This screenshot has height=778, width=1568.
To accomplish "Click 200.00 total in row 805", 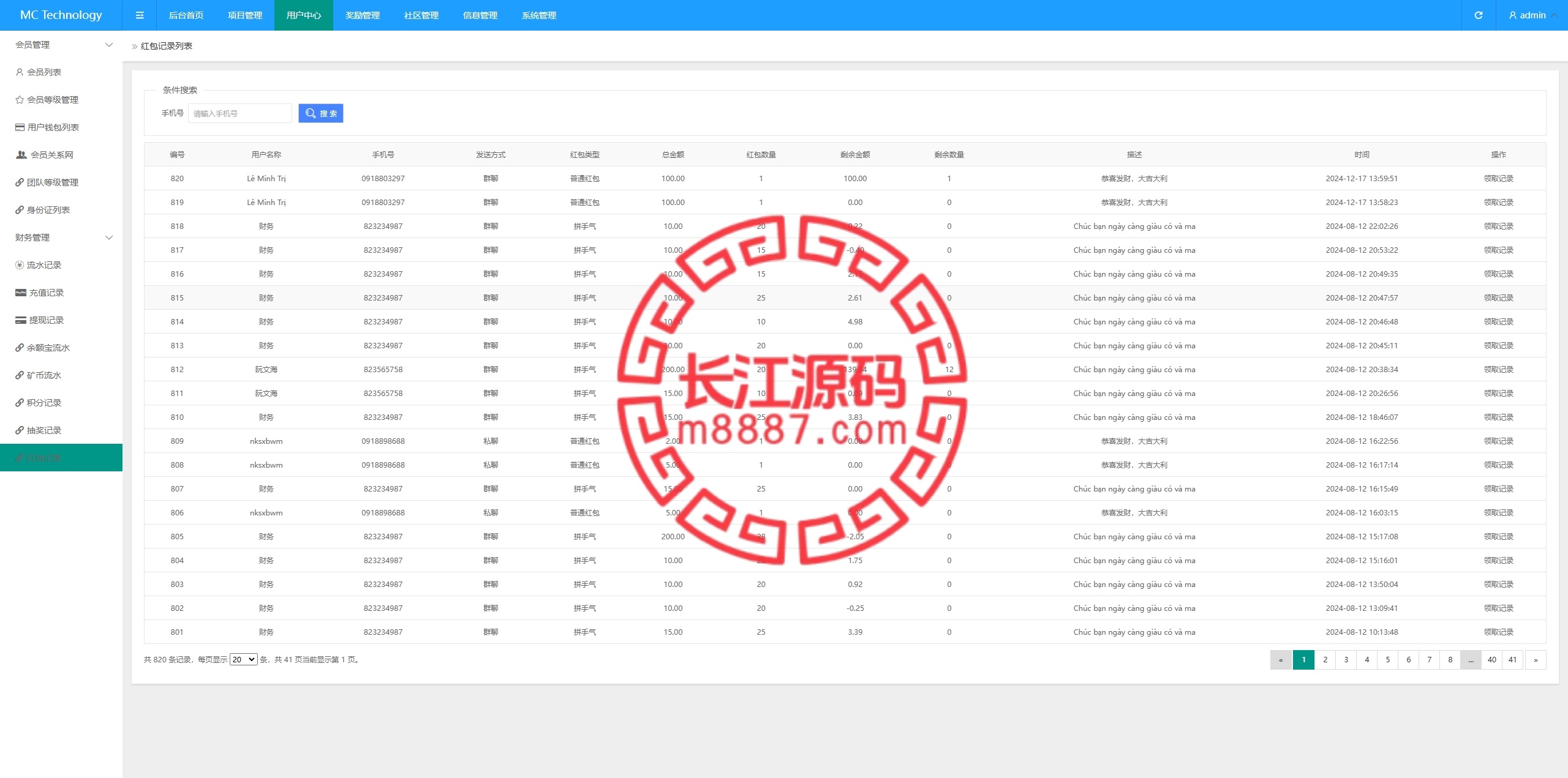I will pyautogui.click(x=673, y=537).
